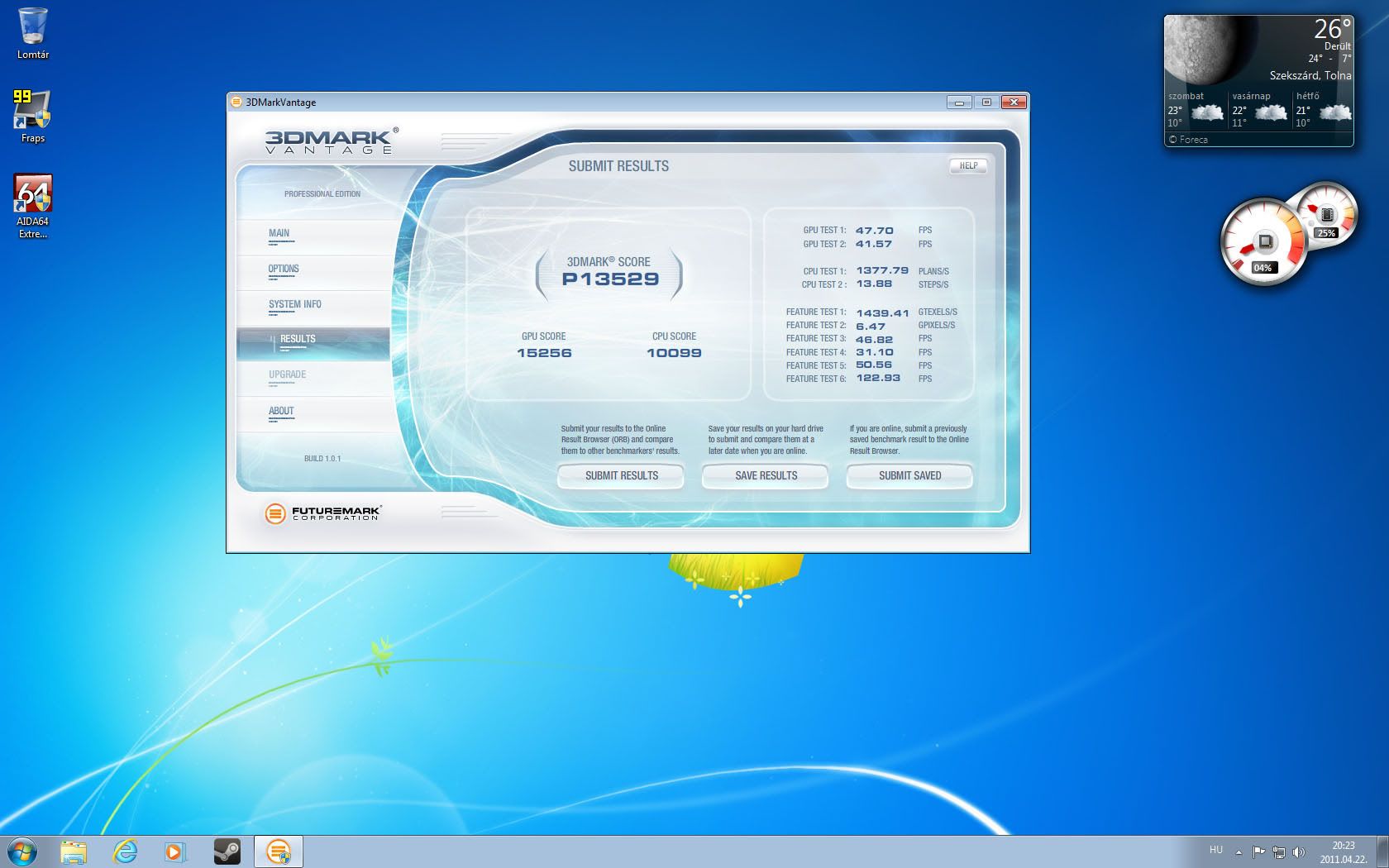This screenshot has width=1389, height=868.
Task: Click the 3DMark Vantage taskbar button
Action: [x=279, y=851]
